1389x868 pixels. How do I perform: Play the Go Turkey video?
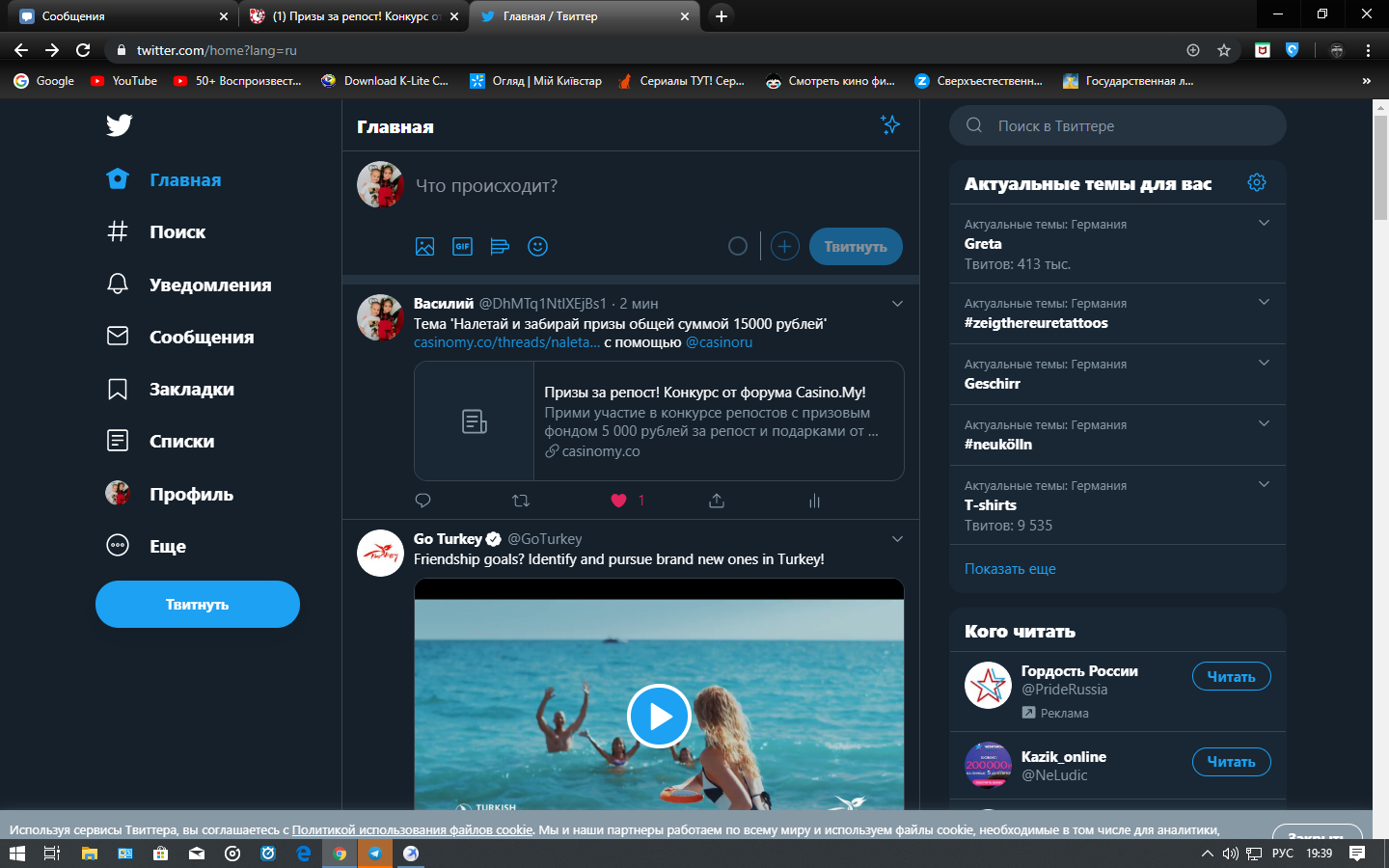point(659,716)
